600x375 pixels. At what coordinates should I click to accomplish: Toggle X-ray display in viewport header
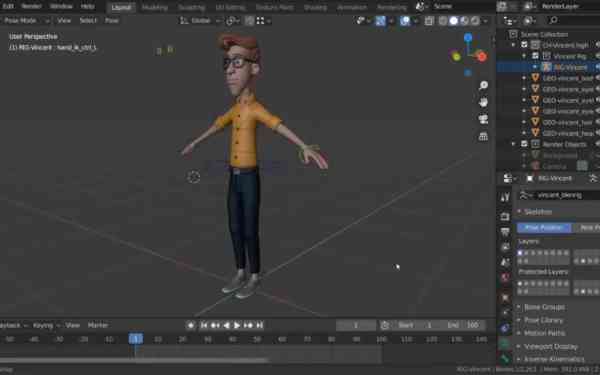429,21
